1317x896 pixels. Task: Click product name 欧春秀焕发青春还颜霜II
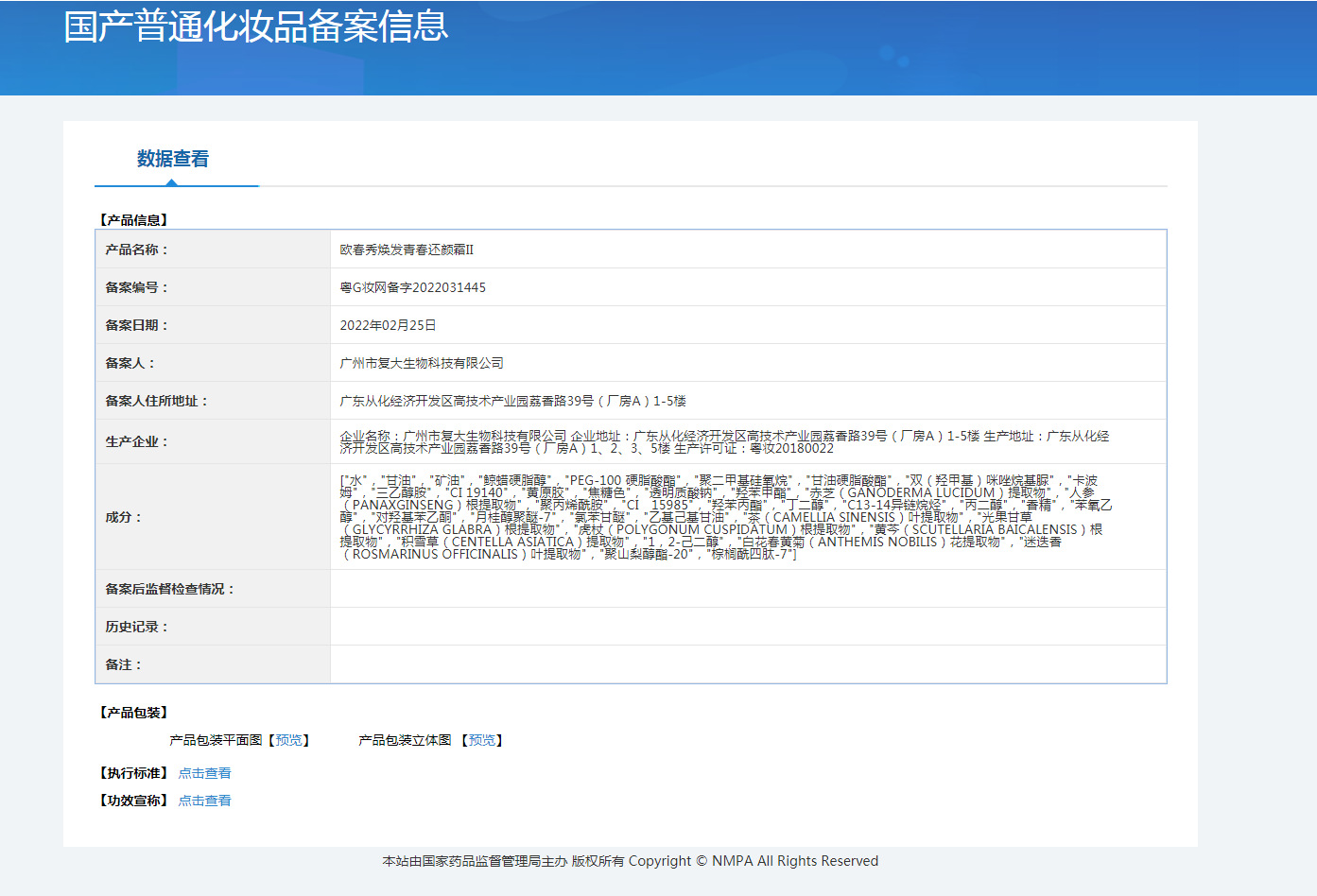(x=407, y=250)
